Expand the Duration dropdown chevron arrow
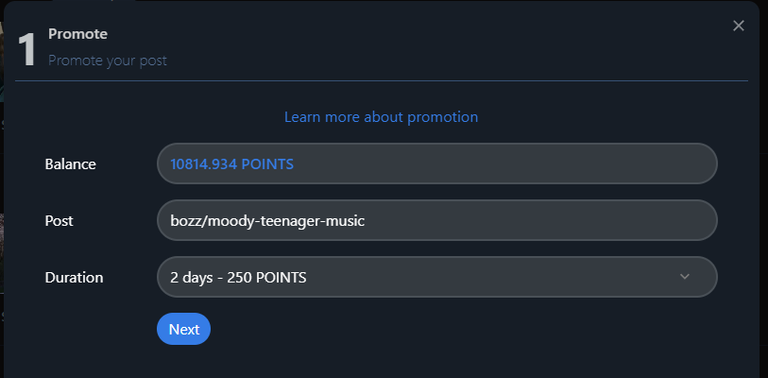The image size is (768, 378). point(685,277)
